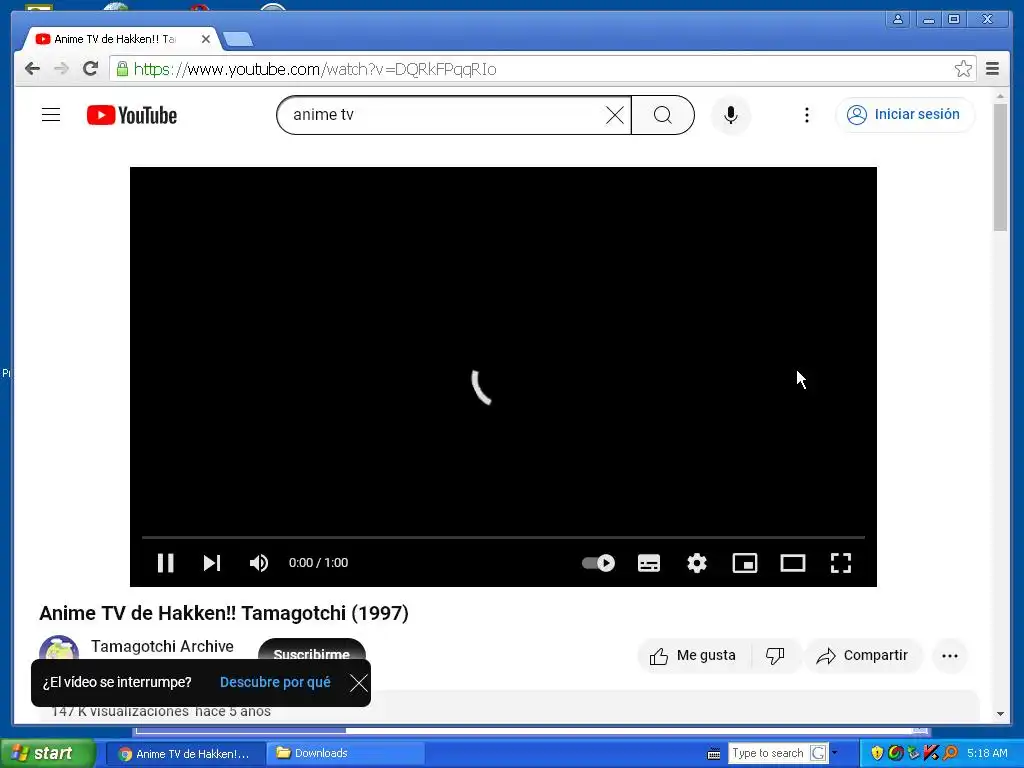Toggle autoplay switch in player

click(x=598, y=563)
